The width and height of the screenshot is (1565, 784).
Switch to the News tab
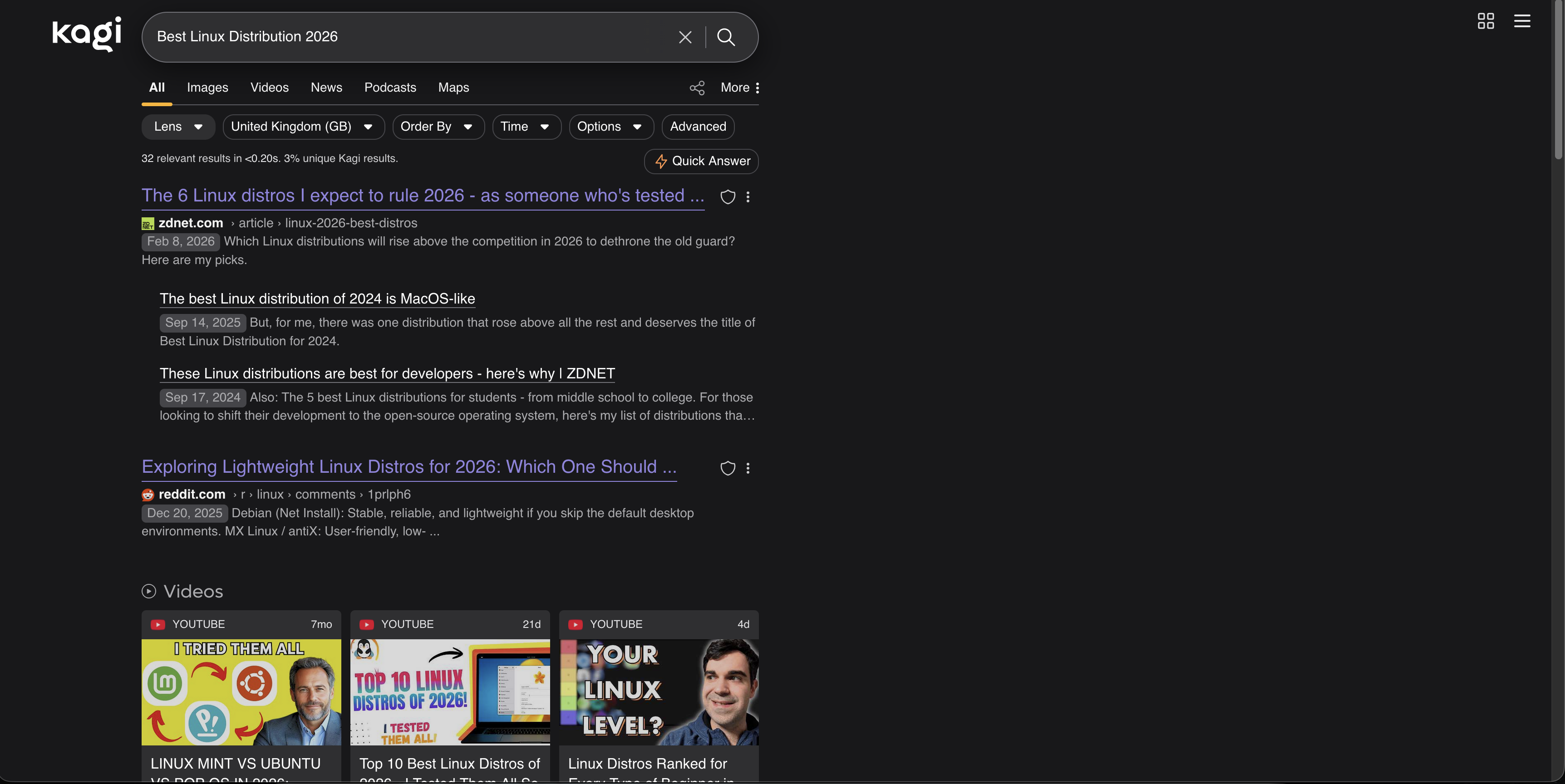click(326, 88)
